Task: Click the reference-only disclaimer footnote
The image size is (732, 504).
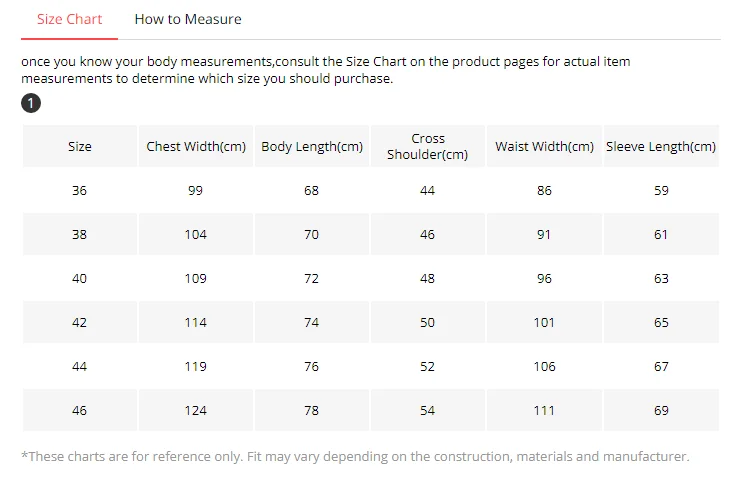Action: (x=355, y=456)
